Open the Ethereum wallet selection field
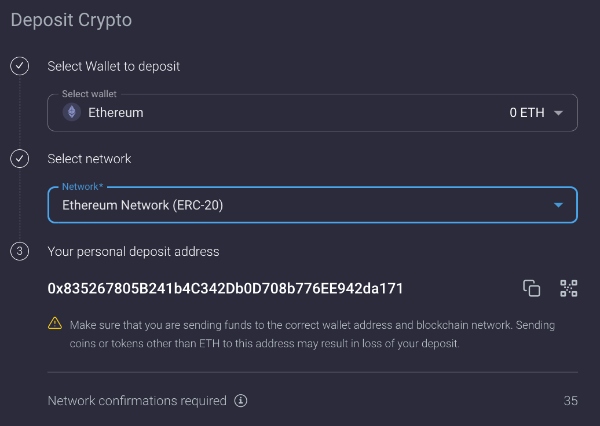600x426 pixels. [x=313, y=113]
